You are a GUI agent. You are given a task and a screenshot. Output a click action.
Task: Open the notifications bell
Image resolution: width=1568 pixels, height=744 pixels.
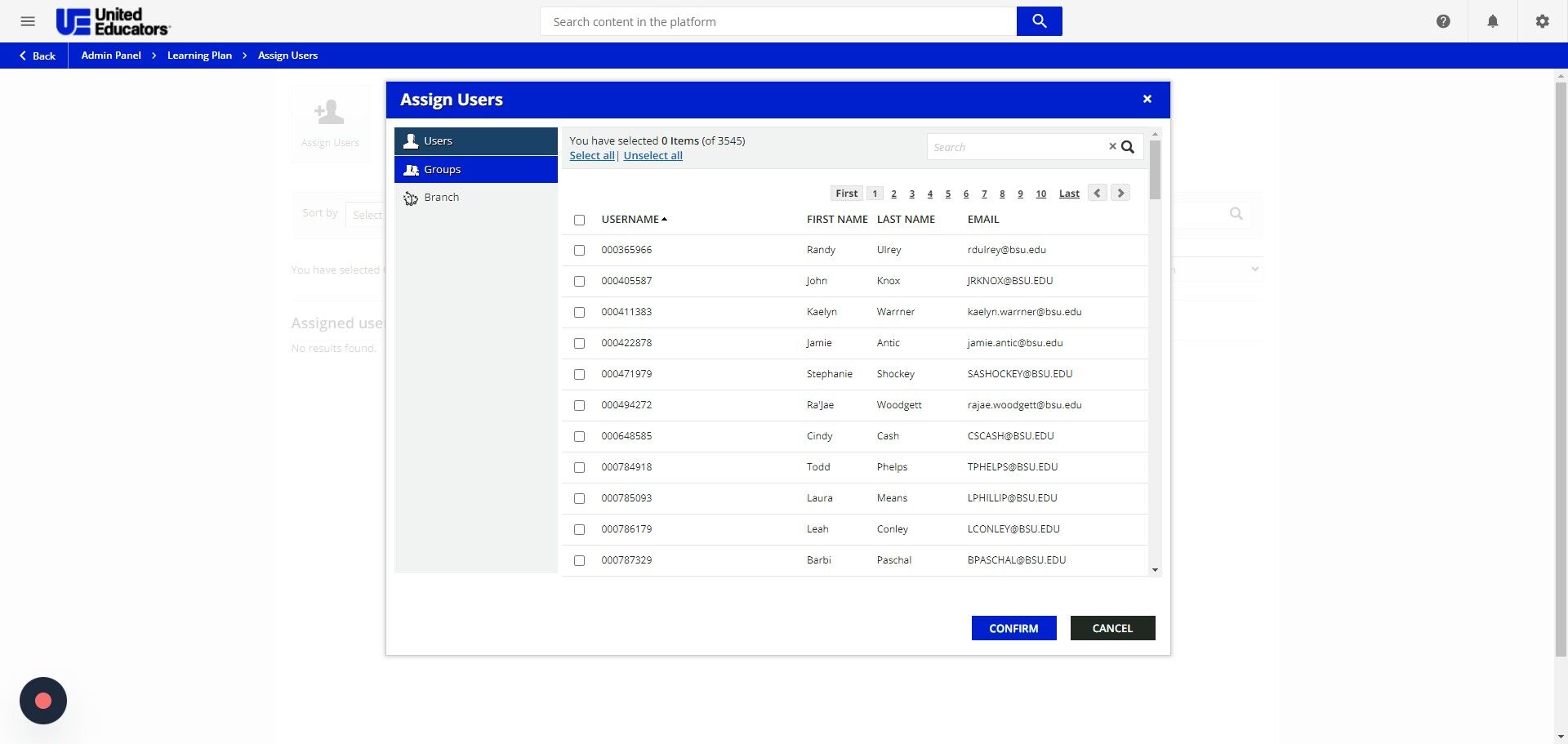click(x=1492, y=21)
